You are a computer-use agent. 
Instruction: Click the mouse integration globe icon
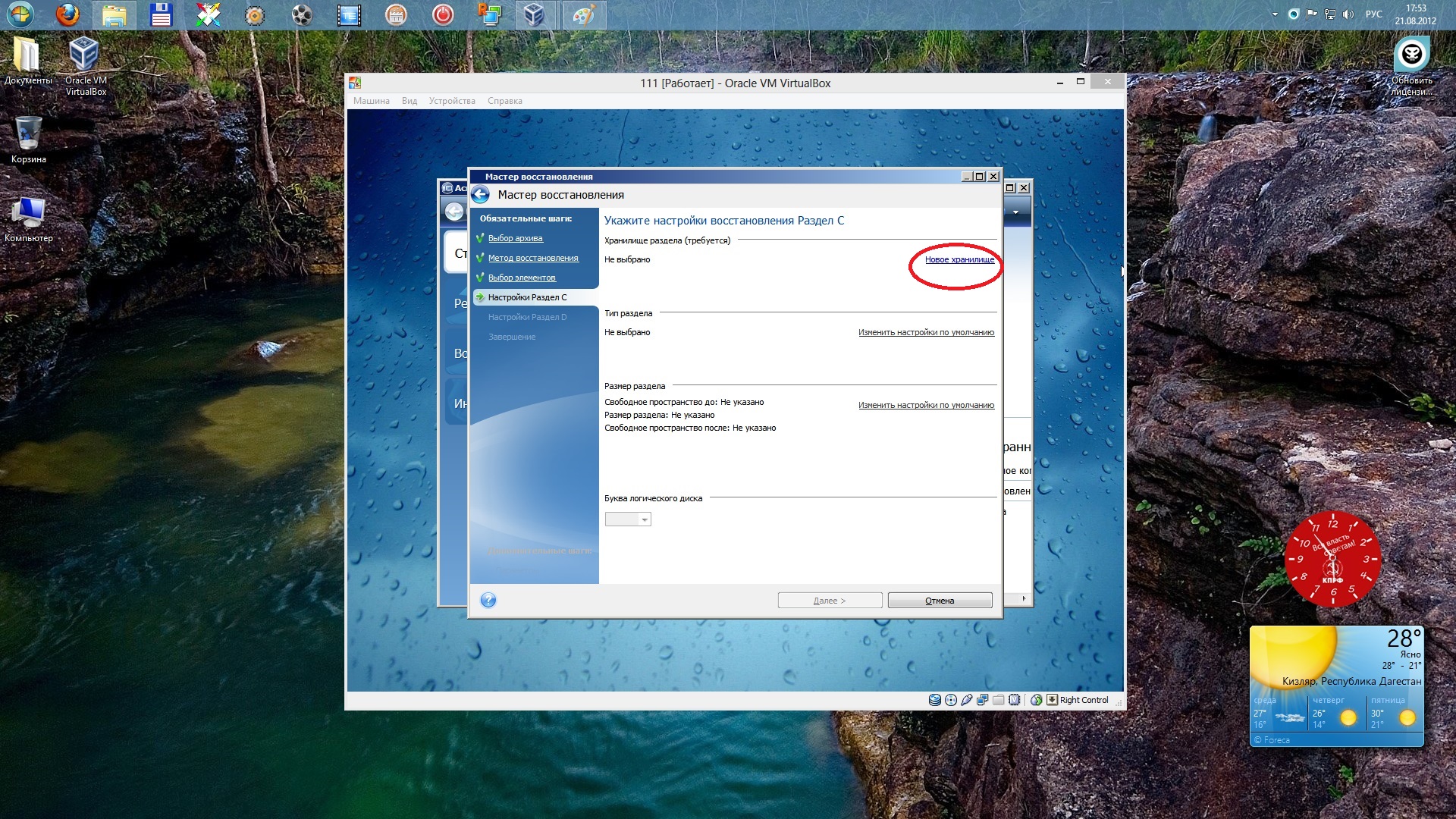pos(1036,700)
